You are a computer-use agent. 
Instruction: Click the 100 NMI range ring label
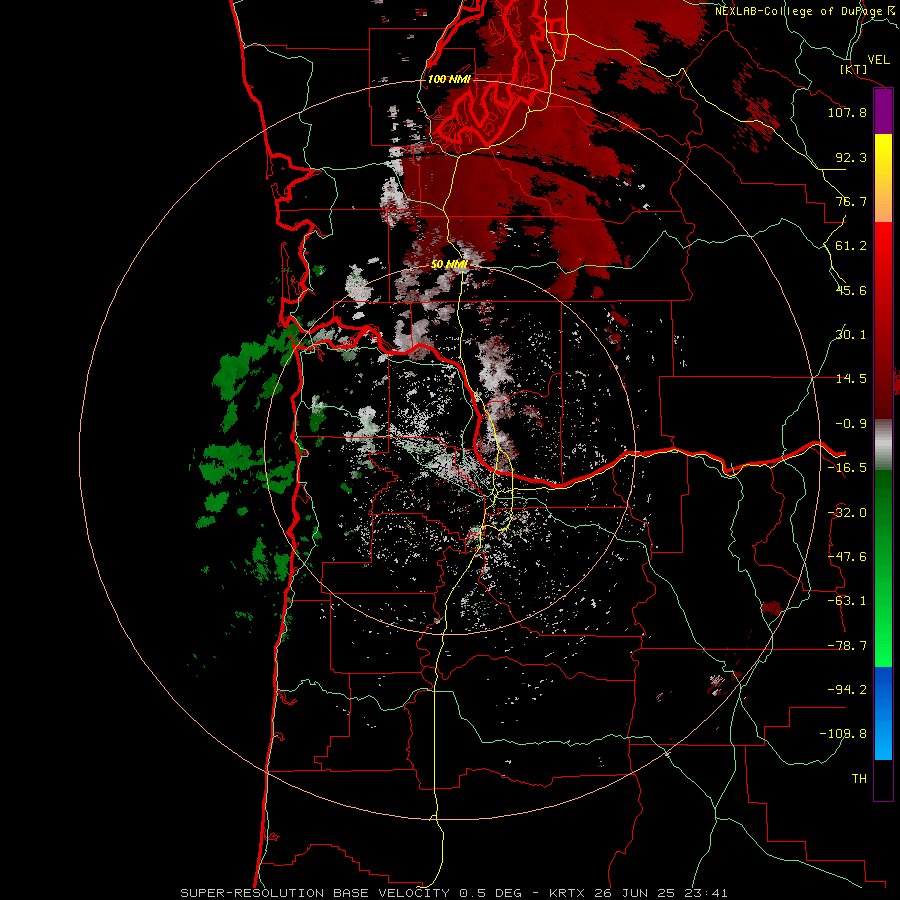(449, 79)
